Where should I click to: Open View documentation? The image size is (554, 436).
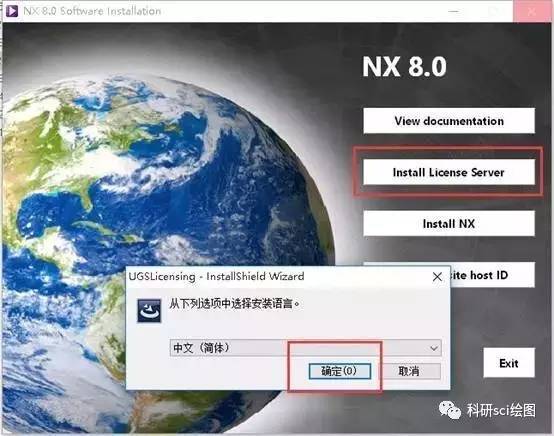point(449,121)
